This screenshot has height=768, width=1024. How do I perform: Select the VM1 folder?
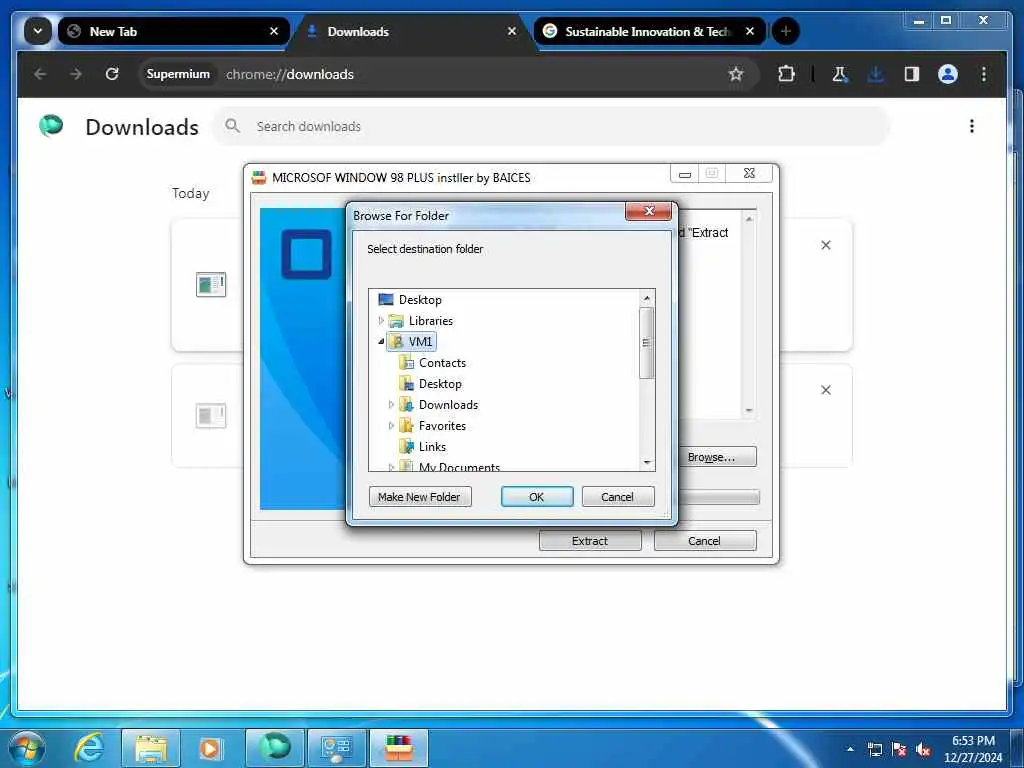411,342
